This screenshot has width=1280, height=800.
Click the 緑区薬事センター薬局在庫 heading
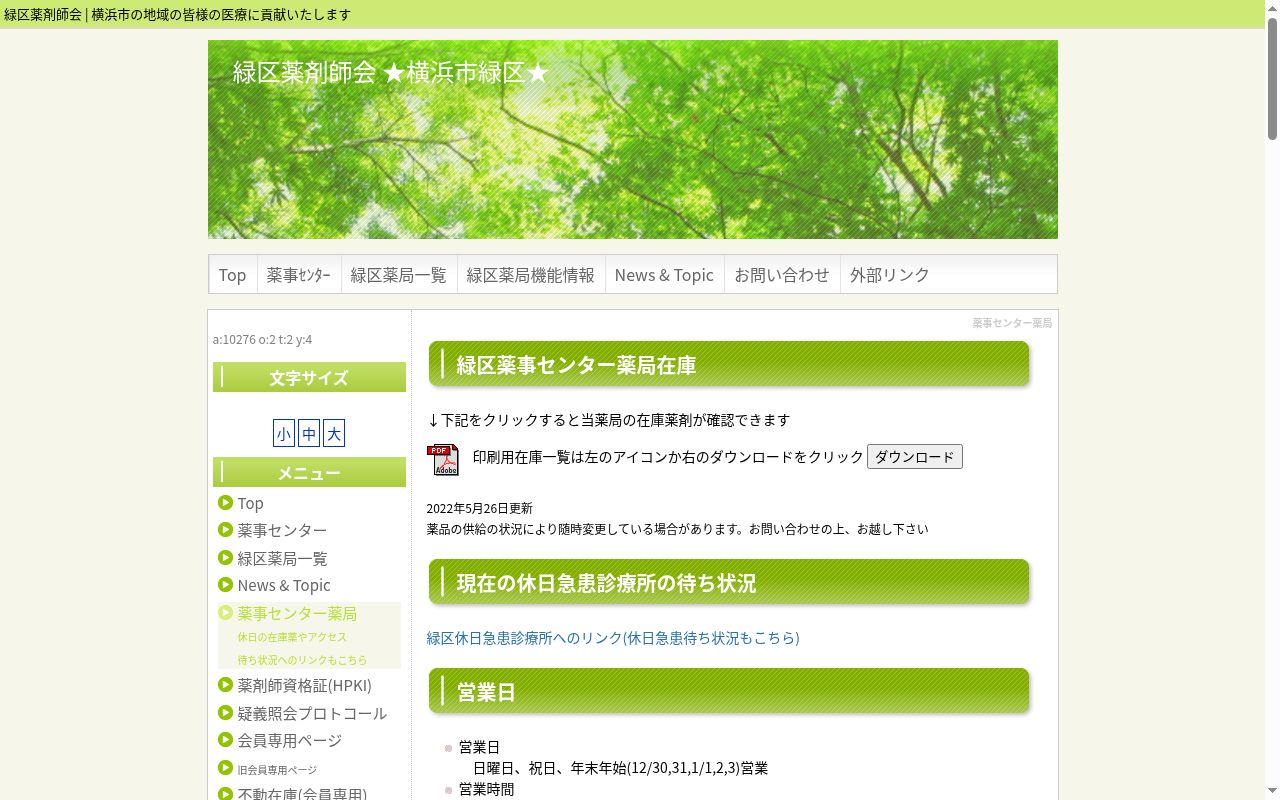pyautogui.click(x=729, y=365)
